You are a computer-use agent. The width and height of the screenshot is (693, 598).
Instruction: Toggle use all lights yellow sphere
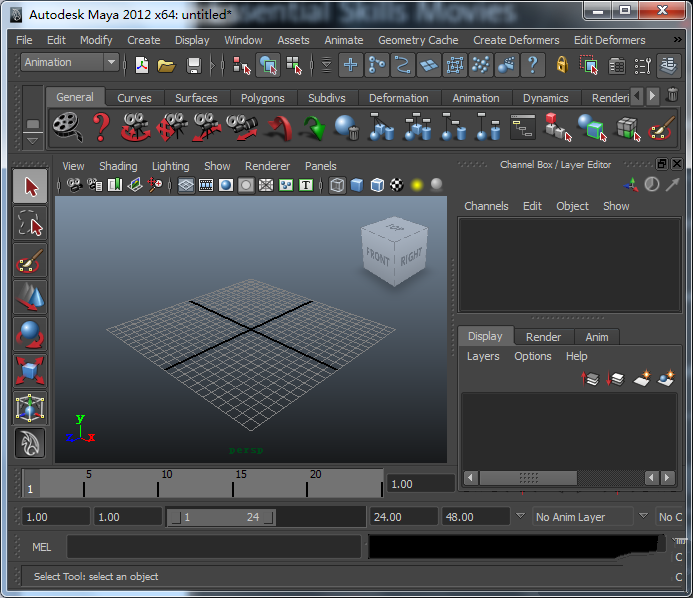[x=417, y=185]
